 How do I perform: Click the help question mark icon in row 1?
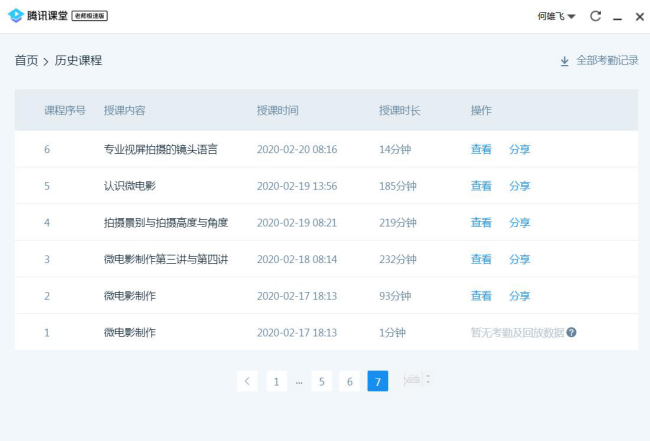click(x=571, y=332)
